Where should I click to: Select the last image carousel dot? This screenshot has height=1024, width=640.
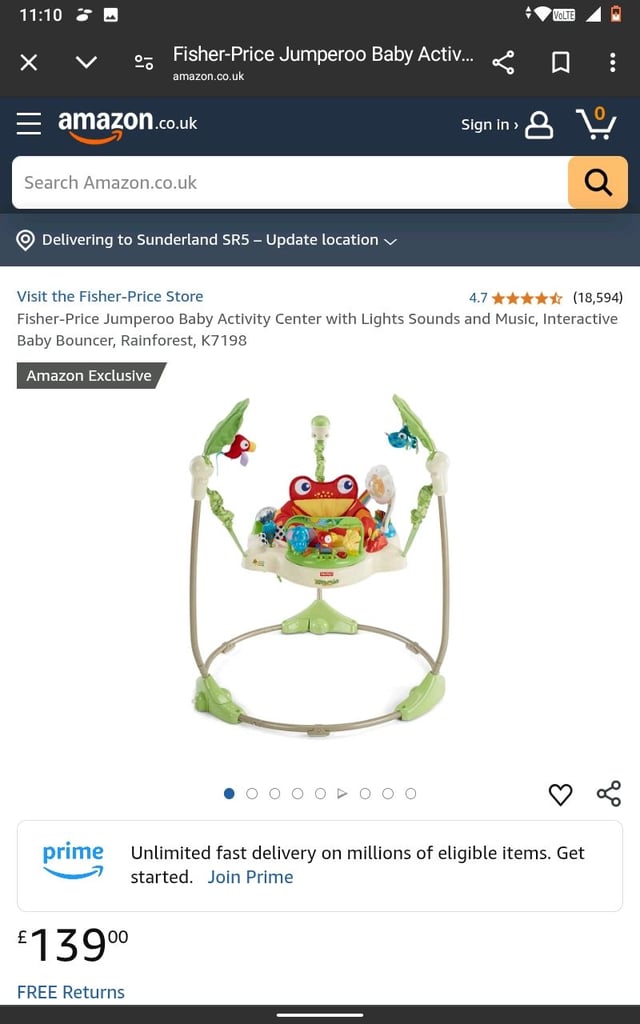pos(411,793)
